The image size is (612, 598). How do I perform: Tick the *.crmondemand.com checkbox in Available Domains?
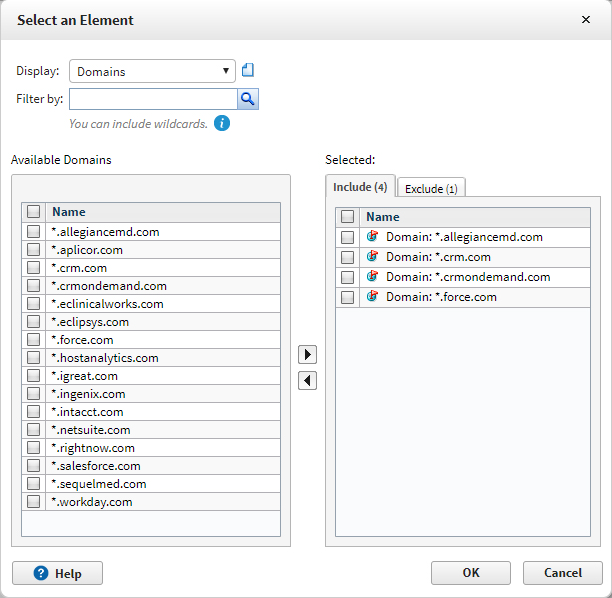point(34,285)
